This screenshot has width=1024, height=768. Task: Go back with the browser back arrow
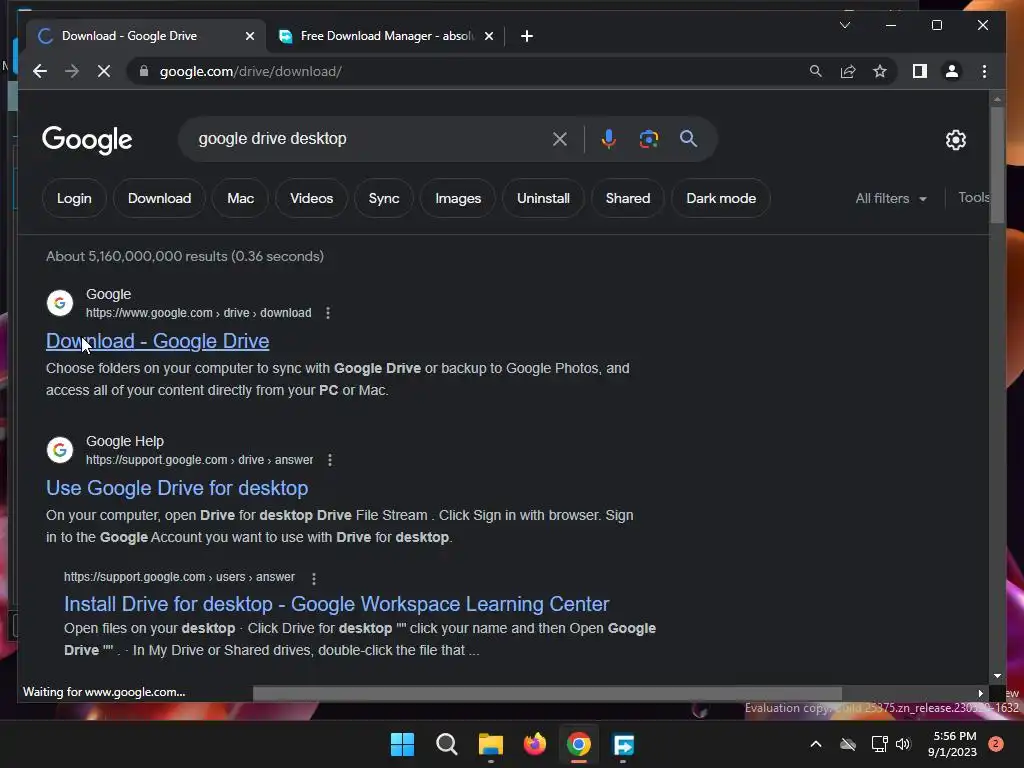(40, 71)
